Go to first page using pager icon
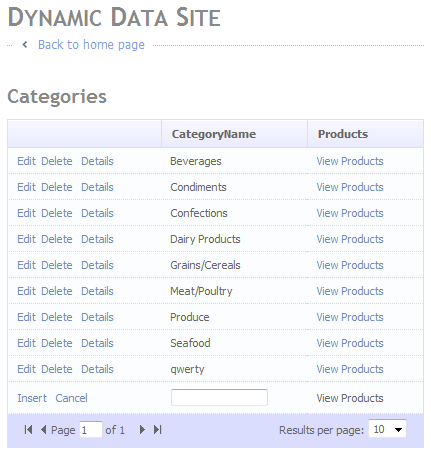Screen dimensions: 431x455 click(x=28, y=430)
